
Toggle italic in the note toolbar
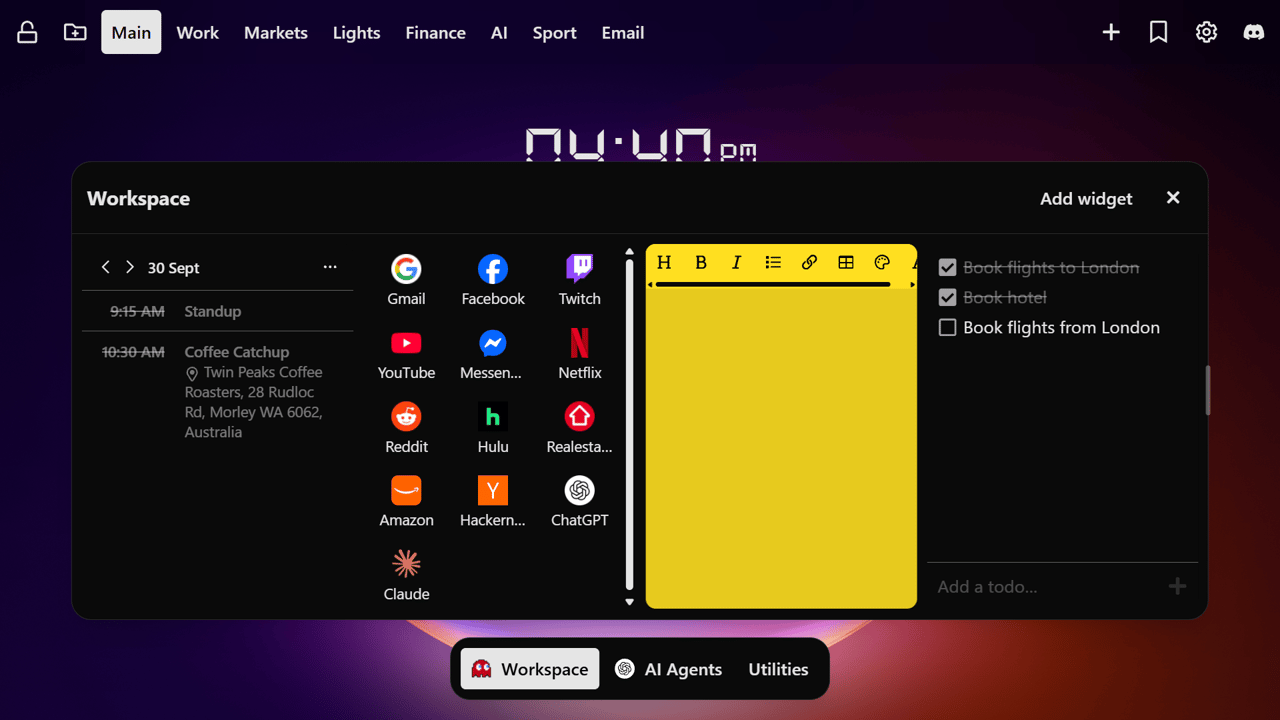point(737,262)
